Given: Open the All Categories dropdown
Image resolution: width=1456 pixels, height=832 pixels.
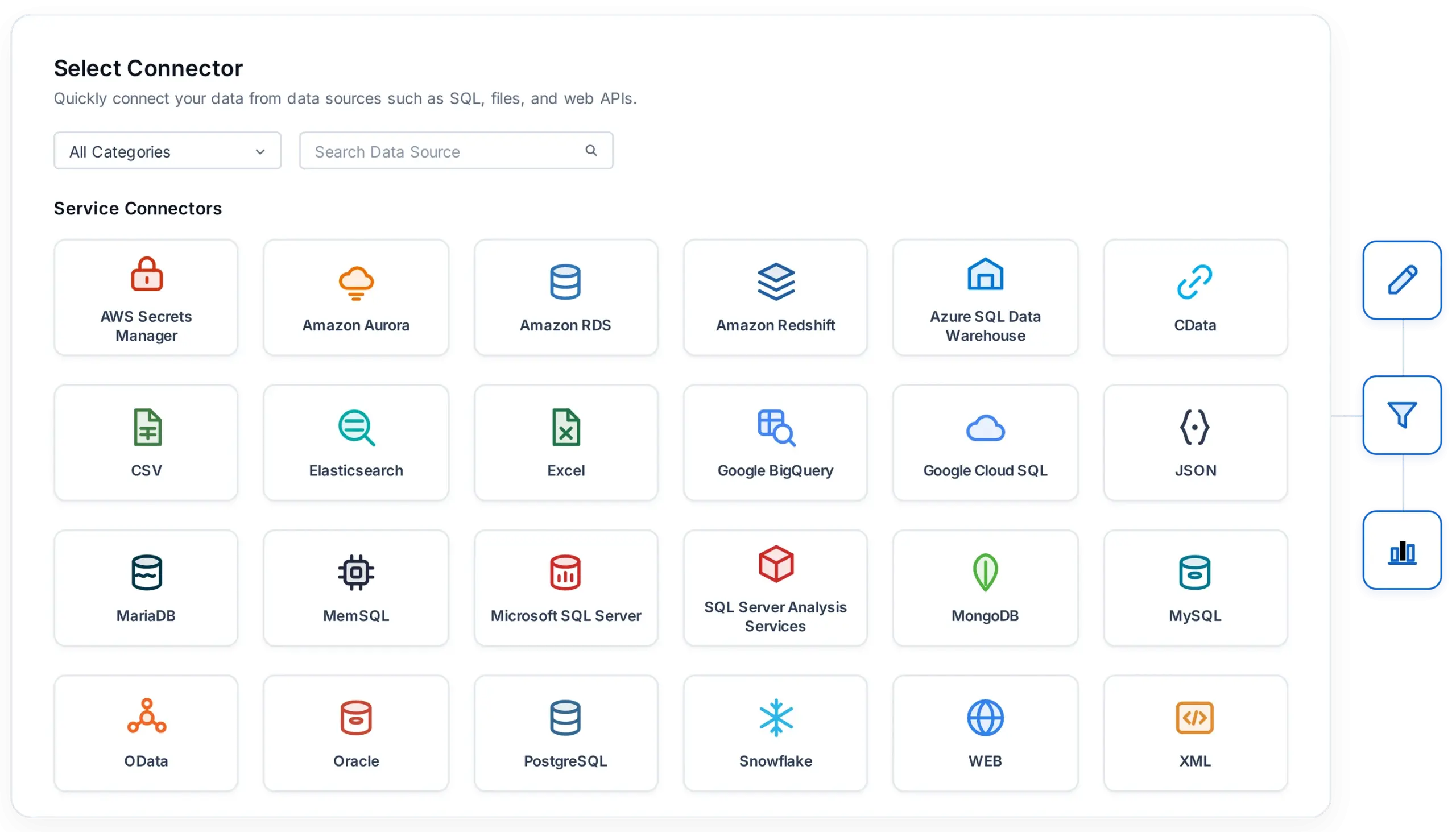Looking at the screenshot, I should [x=167, y=151].
